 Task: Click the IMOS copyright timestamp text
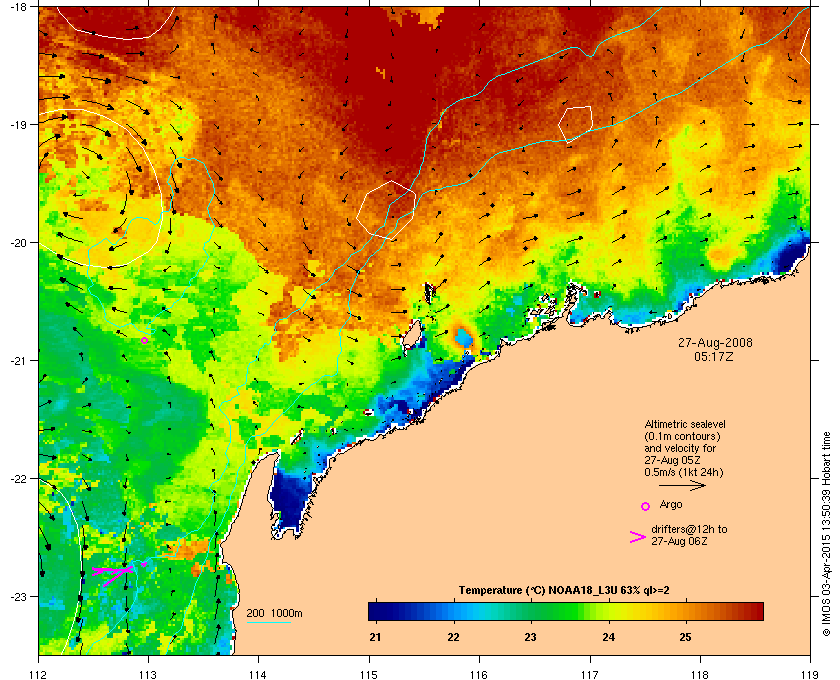(x=825, y=536)
